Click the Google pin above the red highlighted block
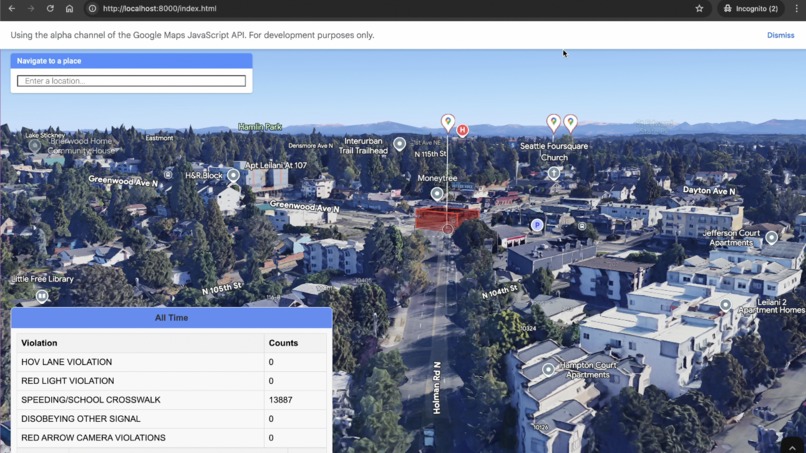This screenshot has width=806, height=453. pos(448,122)
